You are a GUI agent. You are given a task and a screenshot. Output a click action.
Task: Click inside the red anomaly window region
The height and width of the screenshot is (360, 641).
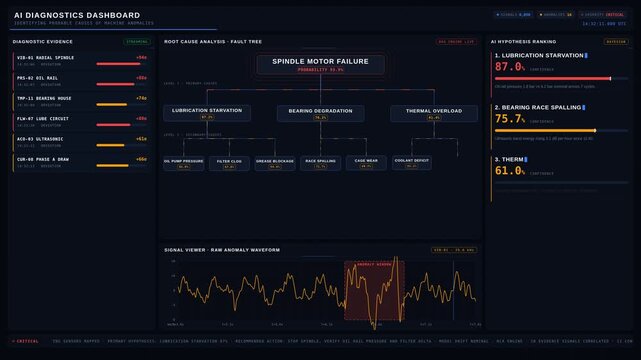[374, 291]
